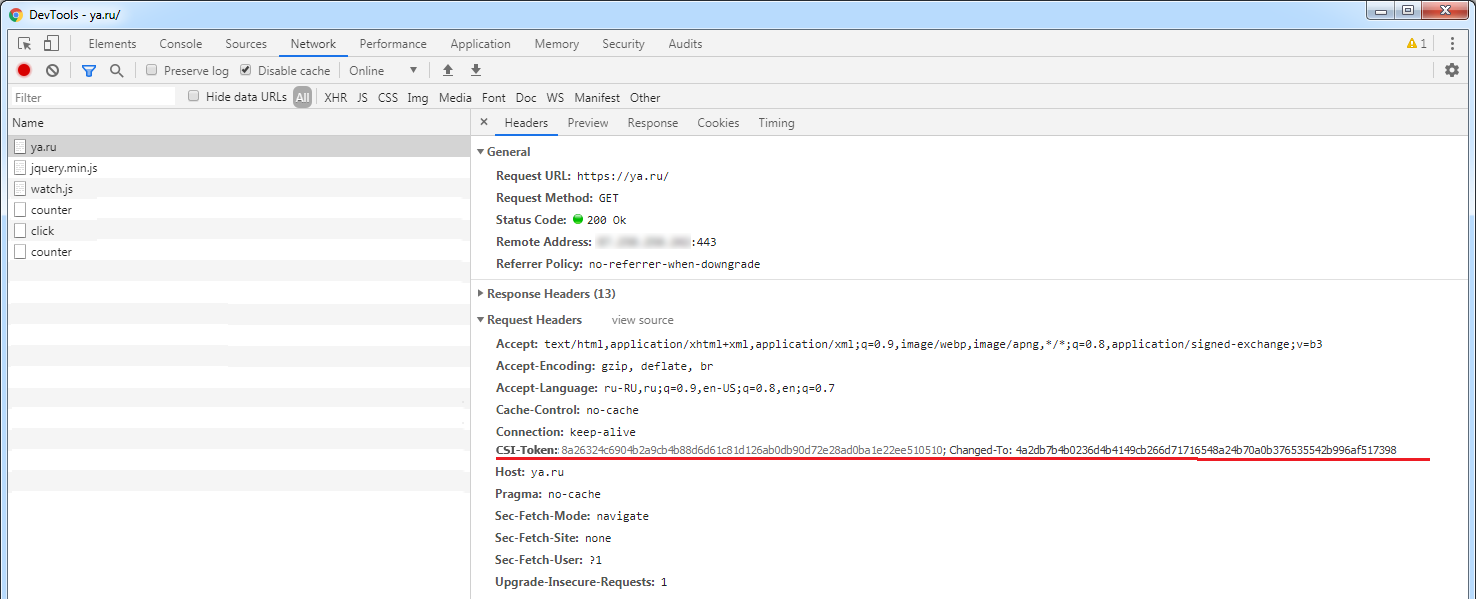The image size is (1476, 599).
Task: Select the Headers details tab
Action: [526, 123]
